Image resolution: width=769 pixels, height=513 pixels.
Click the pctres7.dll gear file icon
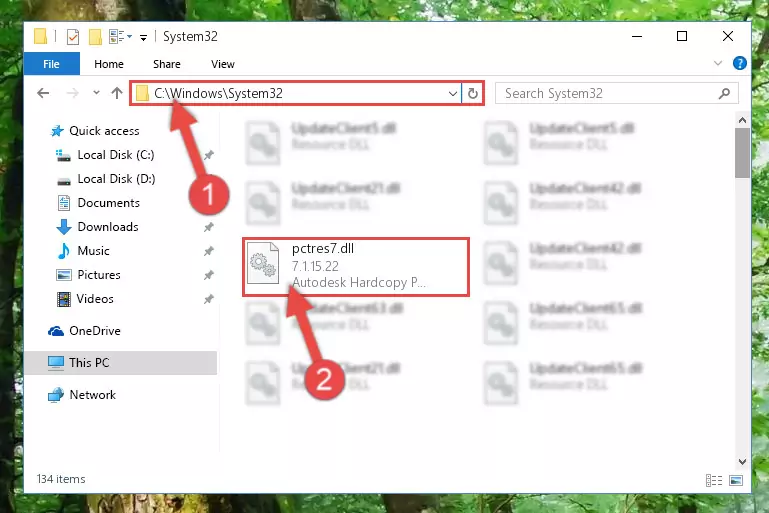pos(263,263)
